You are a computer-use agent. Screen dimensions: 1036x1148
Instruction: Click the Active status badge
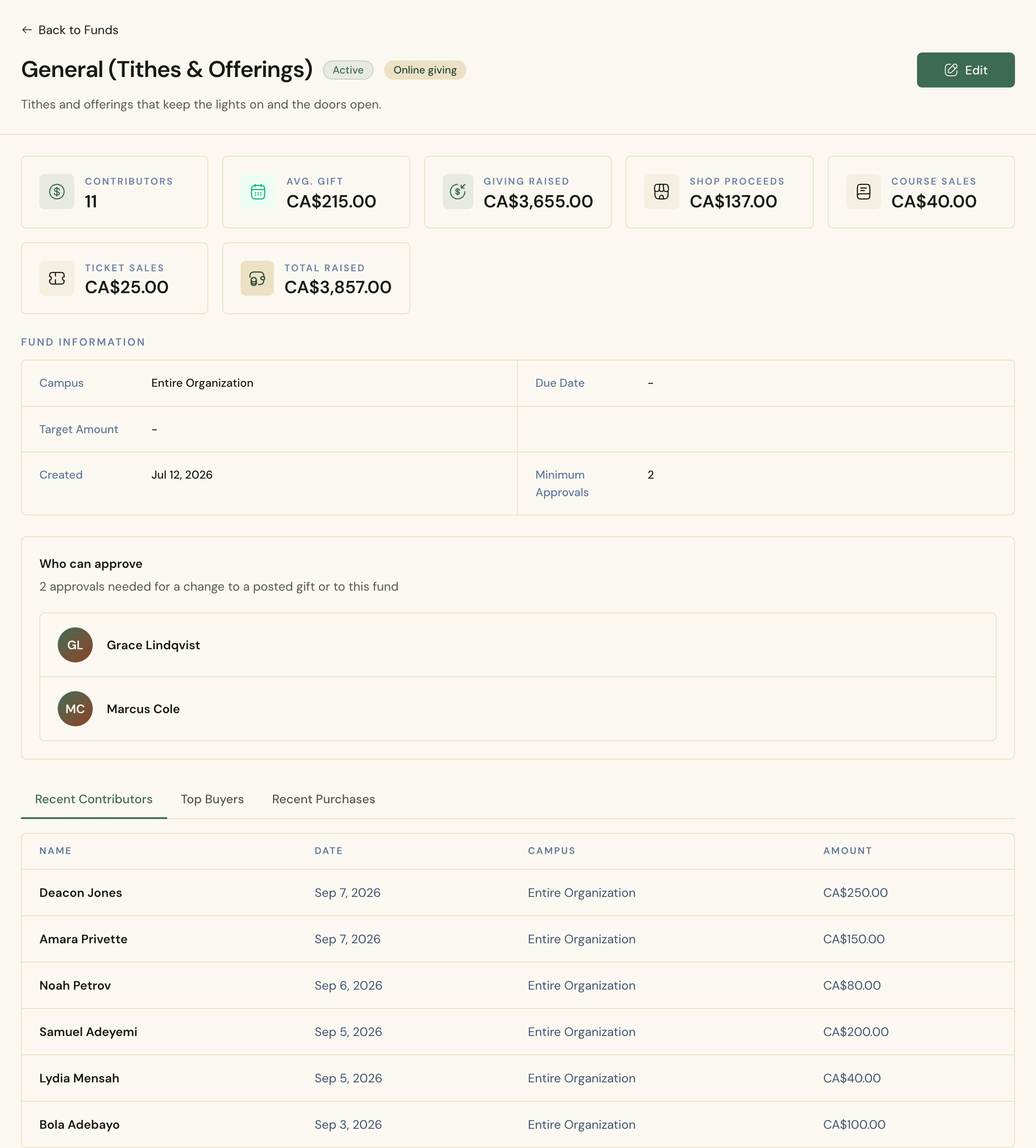coord(348,70)
